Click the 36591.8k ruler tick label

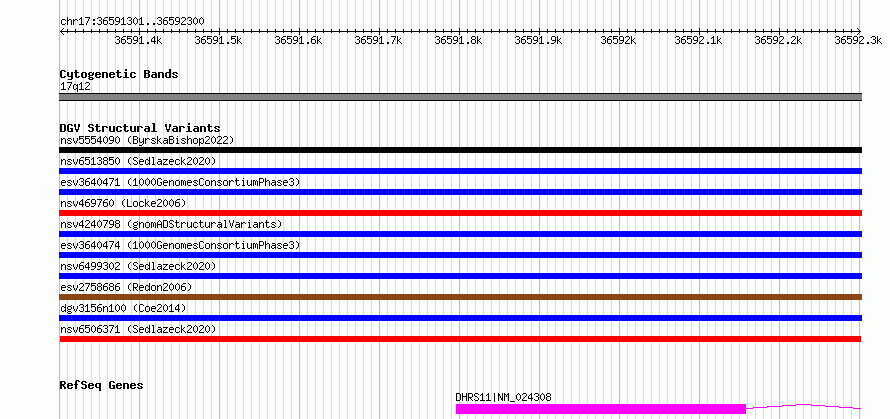[x=458, y=40]
